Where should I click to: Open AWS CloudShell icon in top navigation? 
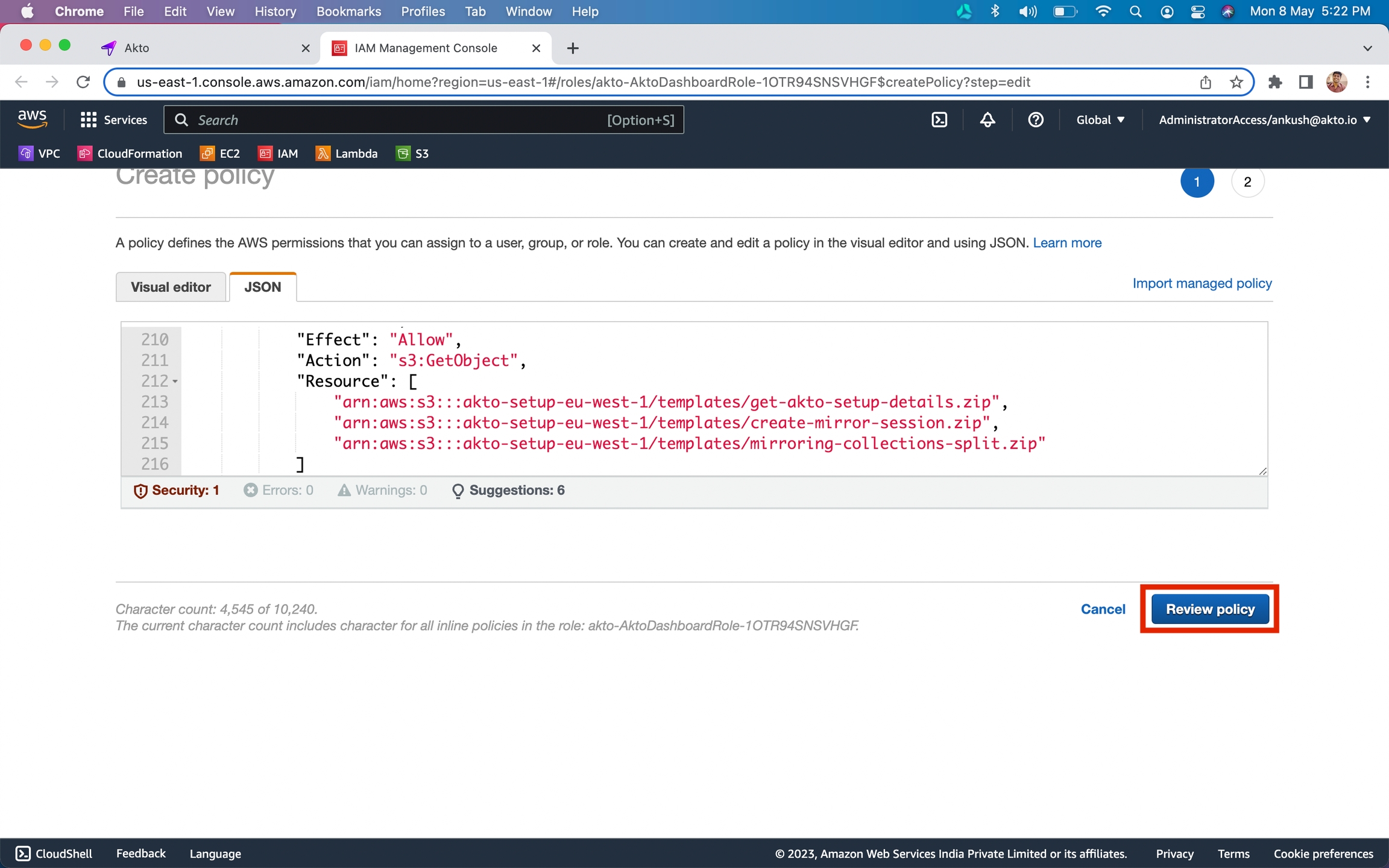coord(939,120)
